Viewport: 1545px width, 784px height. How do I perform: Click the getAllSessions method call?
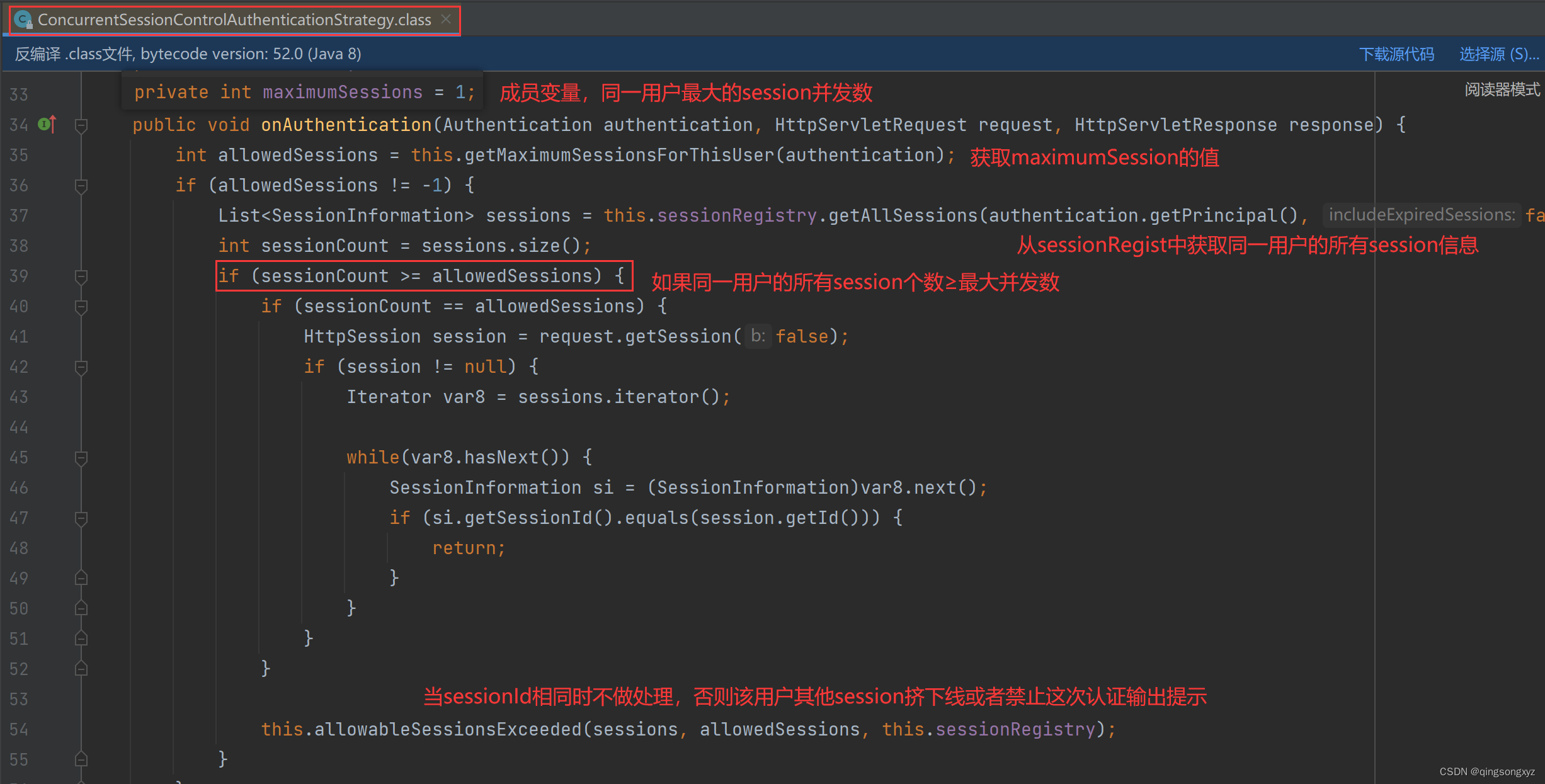[903, 215]
